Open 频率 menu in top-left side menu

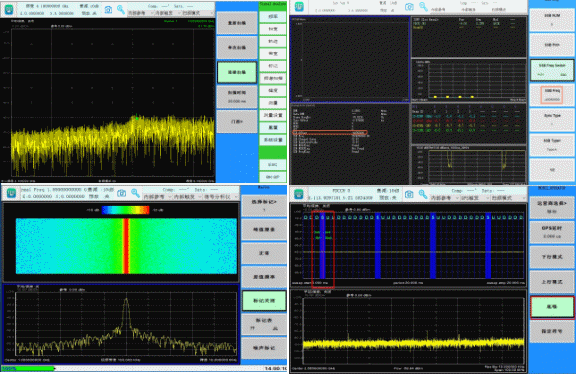click(273, 17)
